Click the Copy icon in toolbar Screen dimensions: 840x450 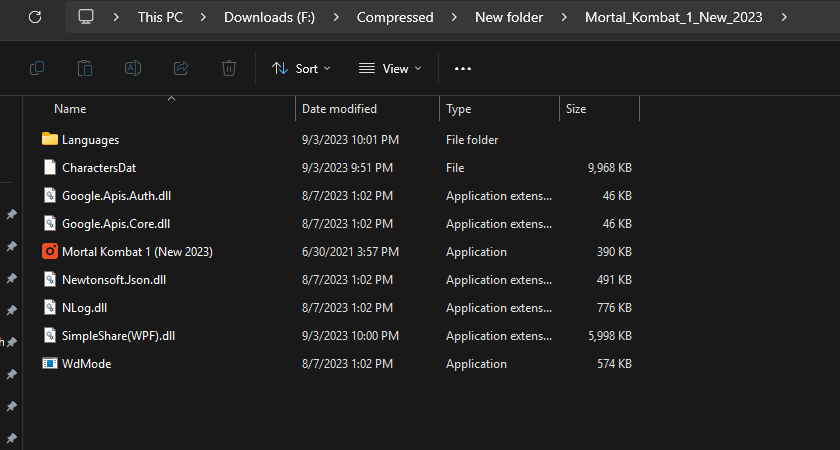click(37, 68)
